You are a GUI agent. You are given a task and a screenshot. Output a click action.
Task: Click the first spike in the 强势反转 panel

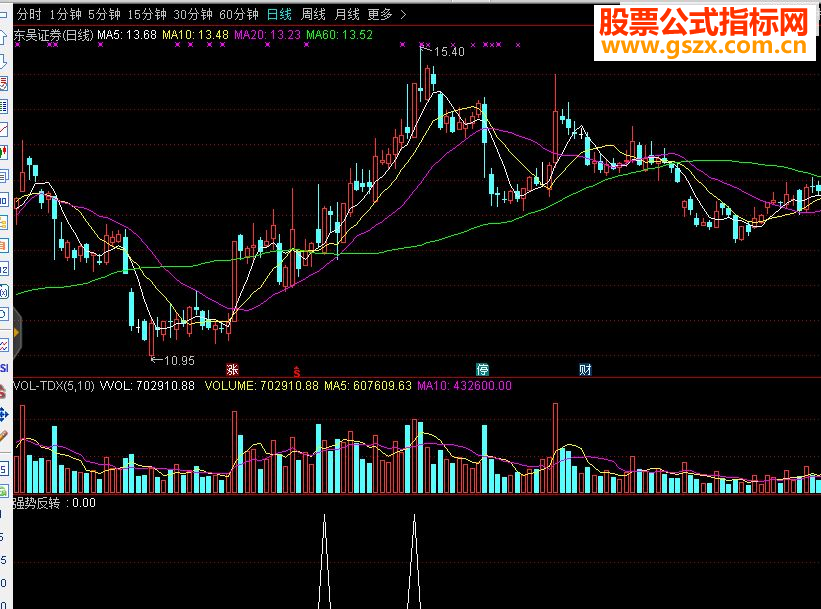[x=325, y=561]
